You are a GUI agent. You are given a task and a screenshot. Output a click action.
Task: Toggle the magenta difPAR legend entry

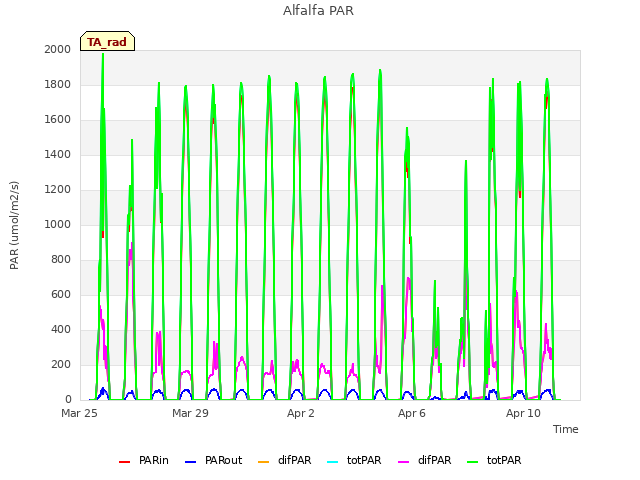click(x=424, y=460)
